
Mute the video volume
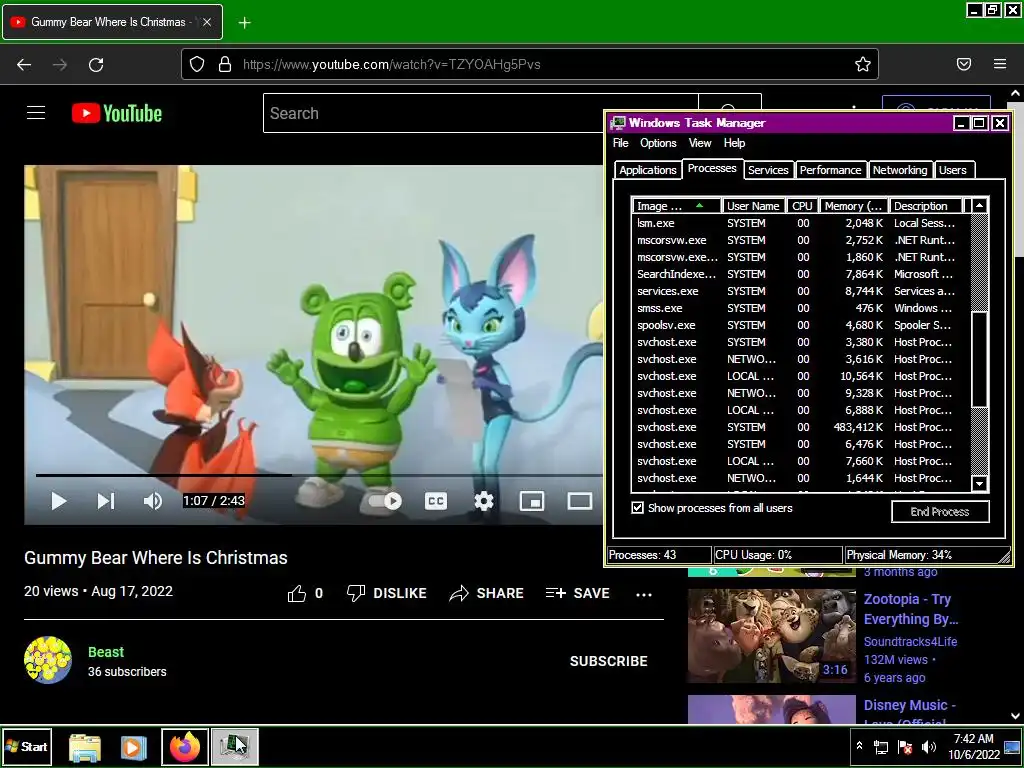click(x=153, y=501)
